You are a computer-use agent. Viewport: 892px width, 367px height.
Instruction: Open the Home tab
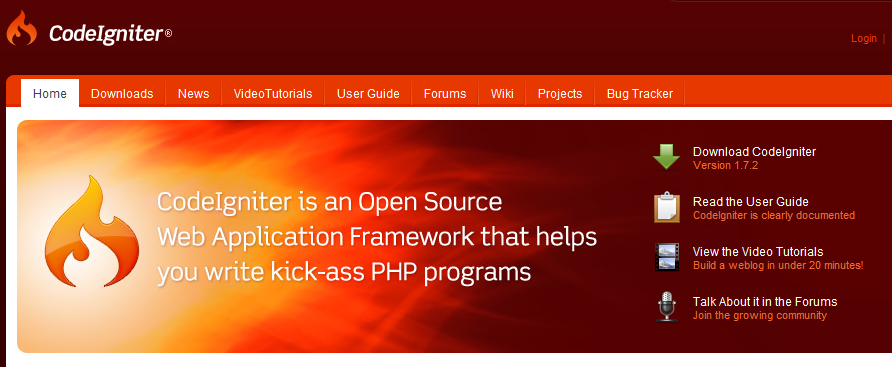click(49, 93)
